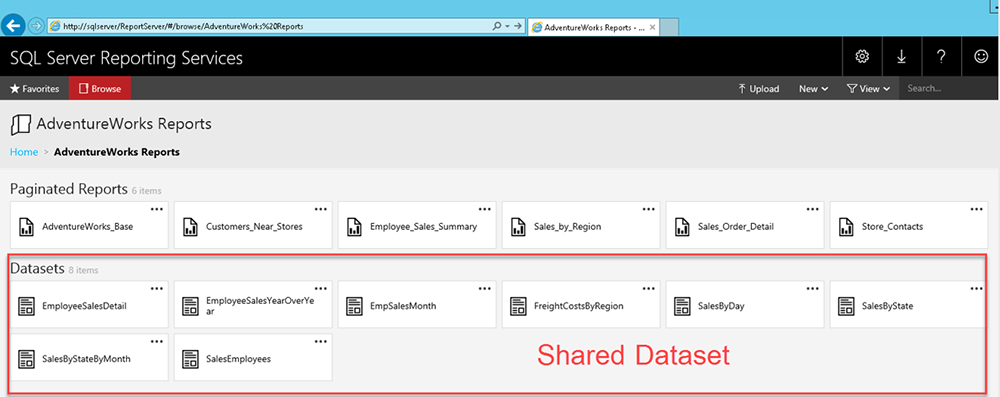Click the Paginated Reports section heading

pos(69,189)
